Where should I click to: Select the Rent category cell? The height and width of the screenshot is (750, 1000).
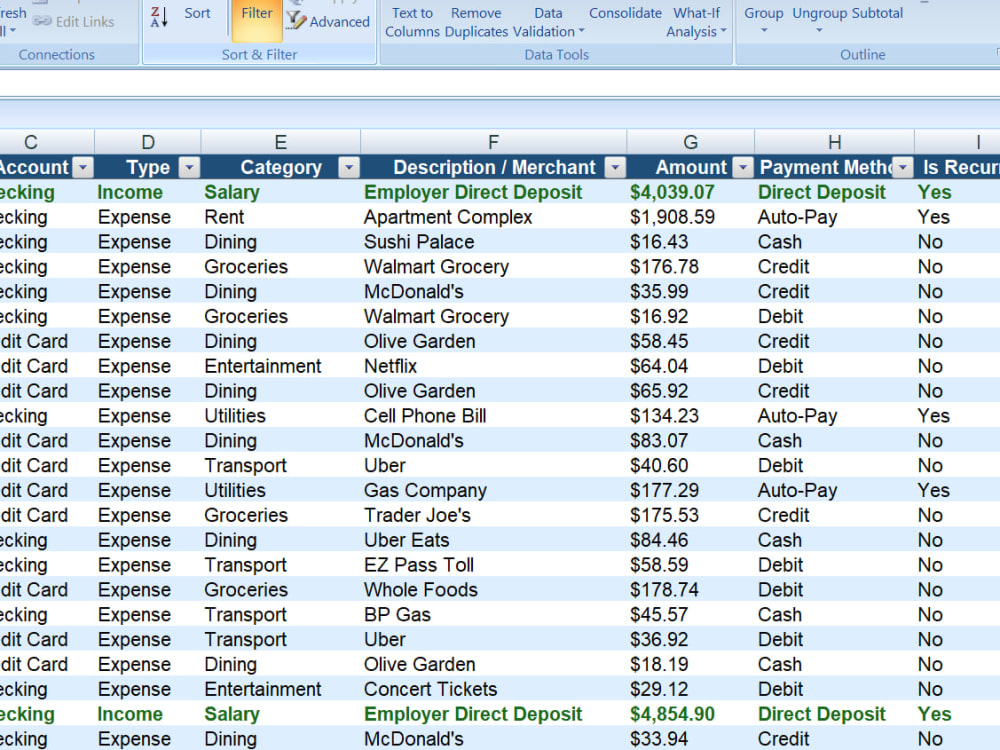pos(281,217)
